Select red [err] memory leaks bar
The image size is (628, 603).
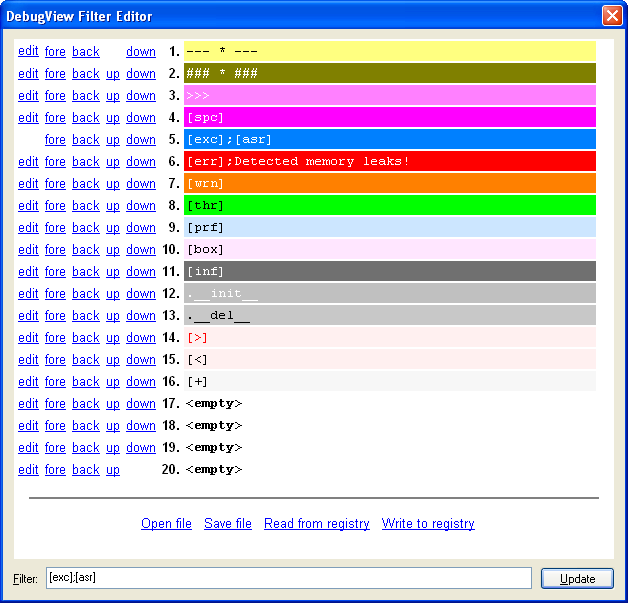coord(390,161)
